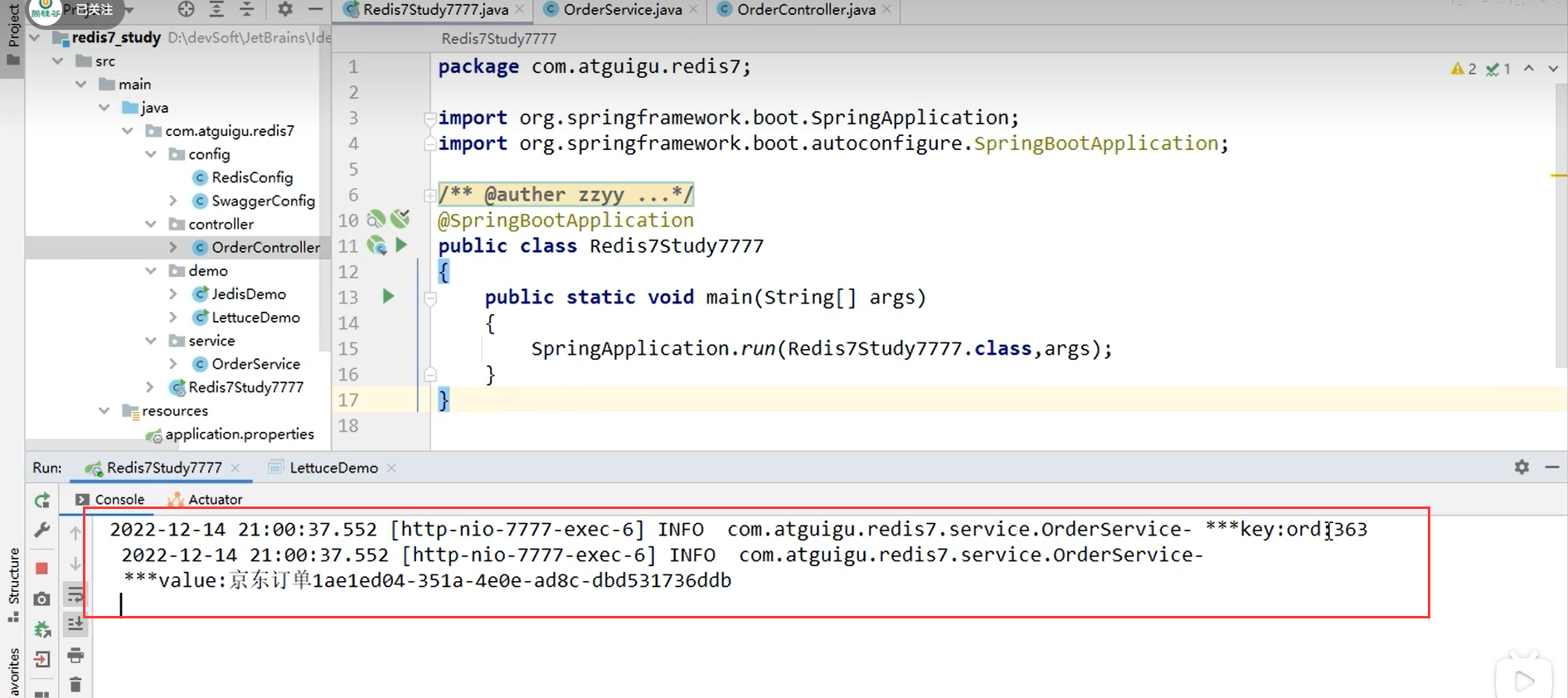This screenshot has width=1568, height=698.
Task: Expand the JedisDemo node
Action: pyautogui.click(x=172, y=293)
